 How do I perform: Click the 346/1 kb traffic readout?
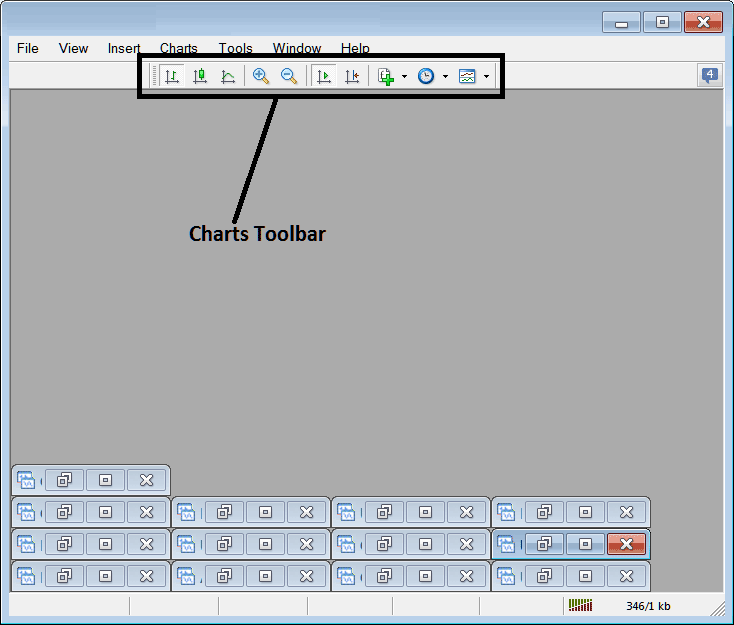pyautogui.click(x=648, y=606)
